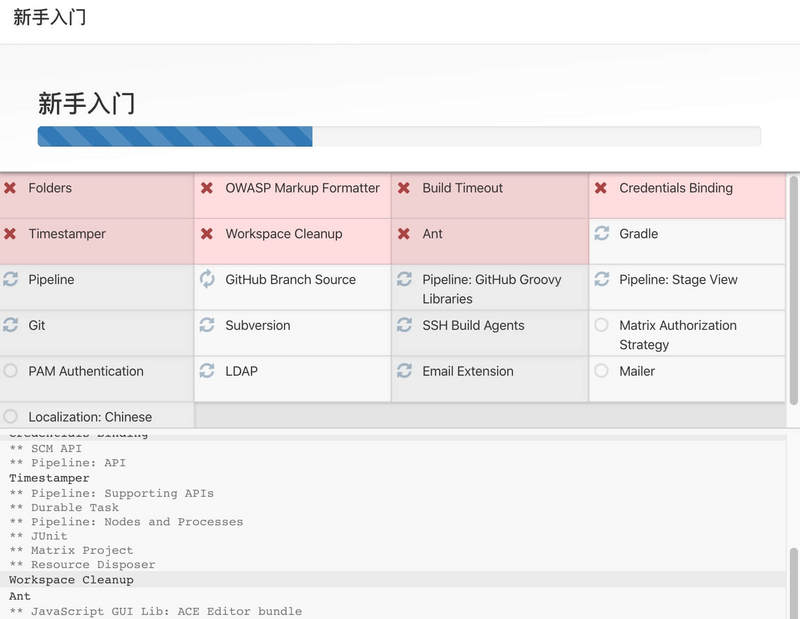The width and height of the screenshot is (800, 619).
Task: Select the SSH Build Agents label
Action: coord(473,325)
